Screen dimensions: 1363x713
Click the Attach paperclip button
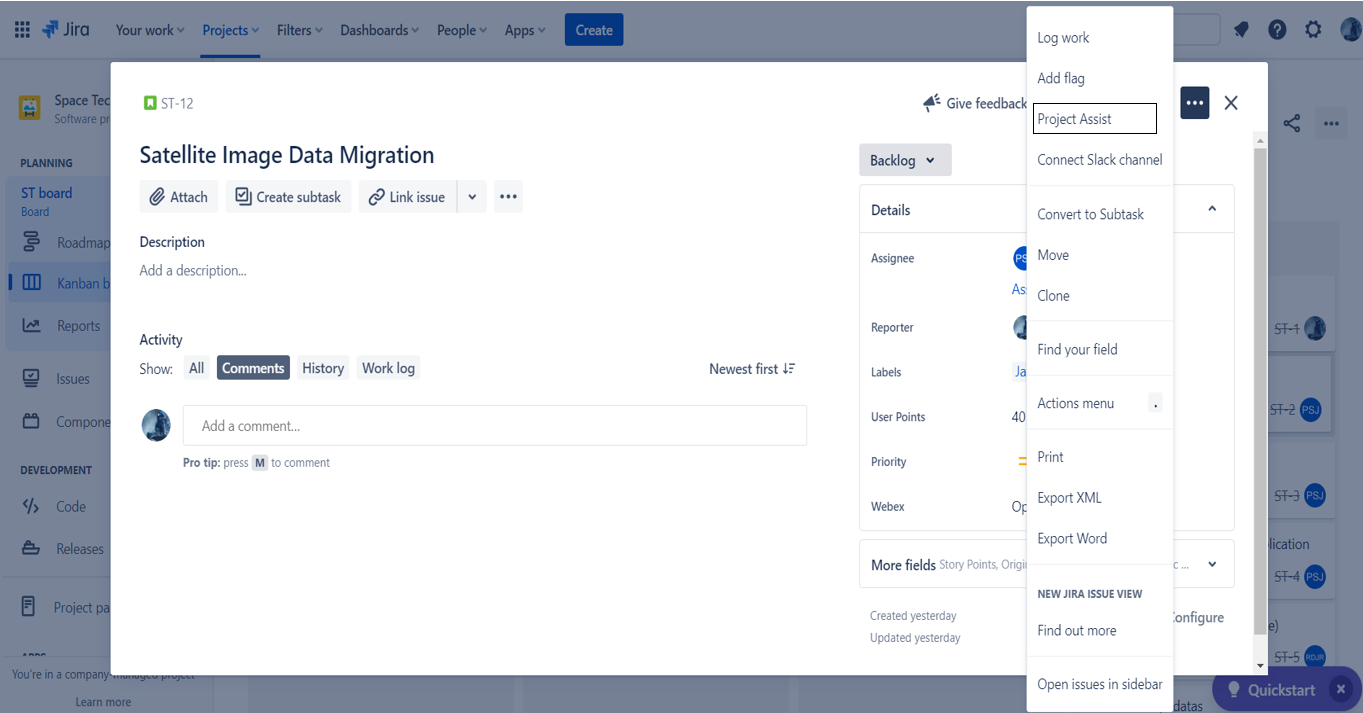click(179, 197)
